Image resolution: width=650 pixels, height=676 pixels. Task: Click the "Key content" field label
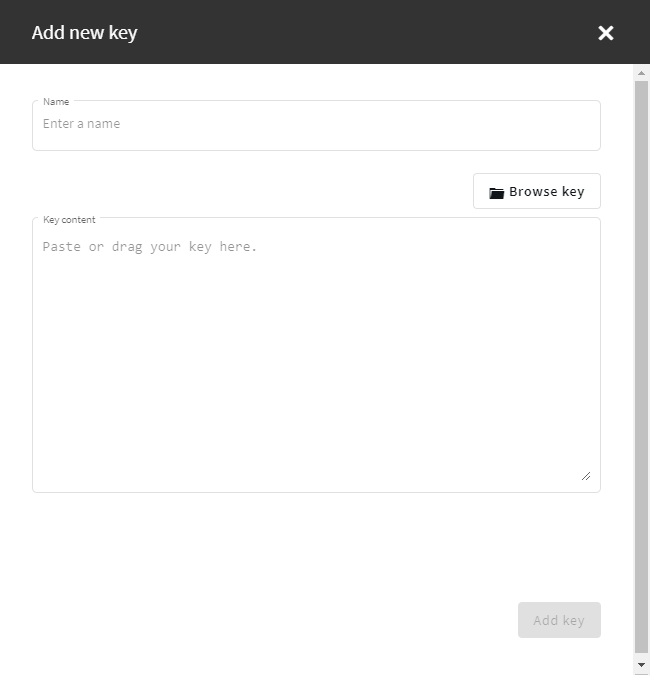tap(69, 219)
